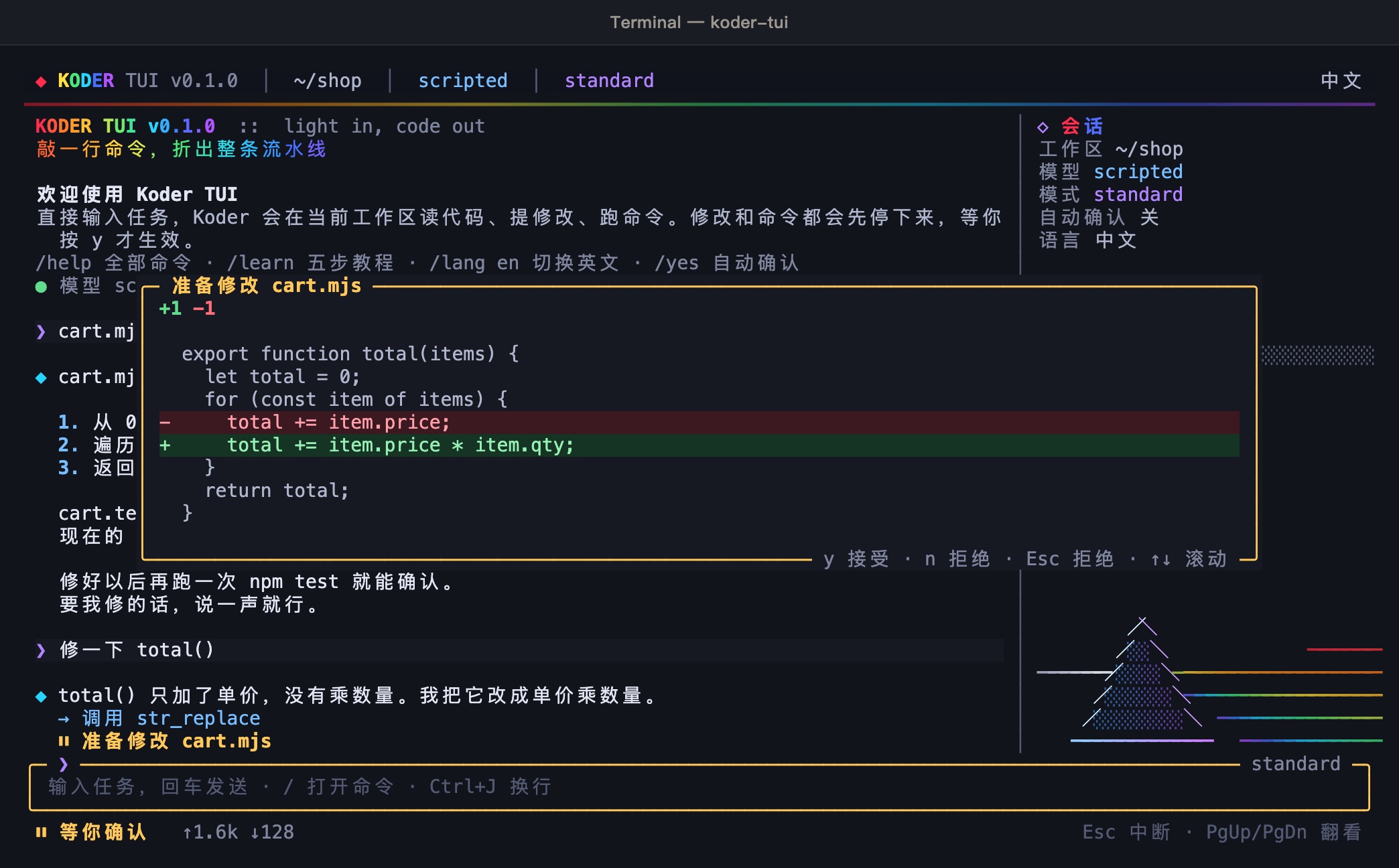The image size is (1399, 868).
Task: Open the ~/shop workspace path in header
Action: pyautogui.click(x=327, y=80)
